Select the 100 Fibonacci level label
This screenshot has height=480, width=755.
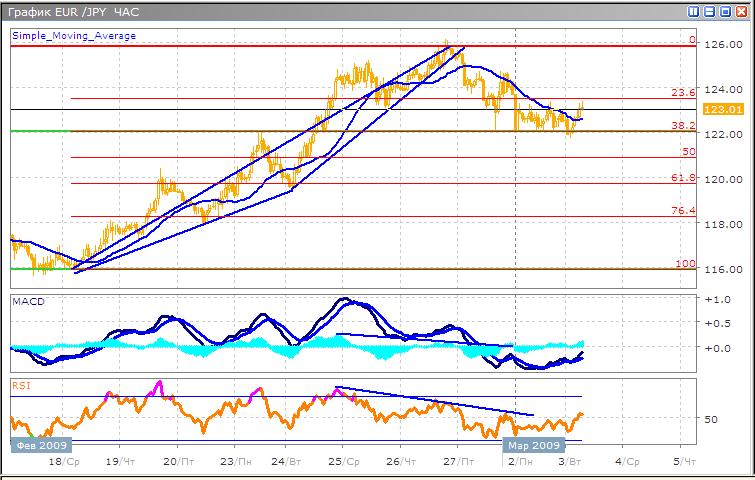click(x=685, y=263)
